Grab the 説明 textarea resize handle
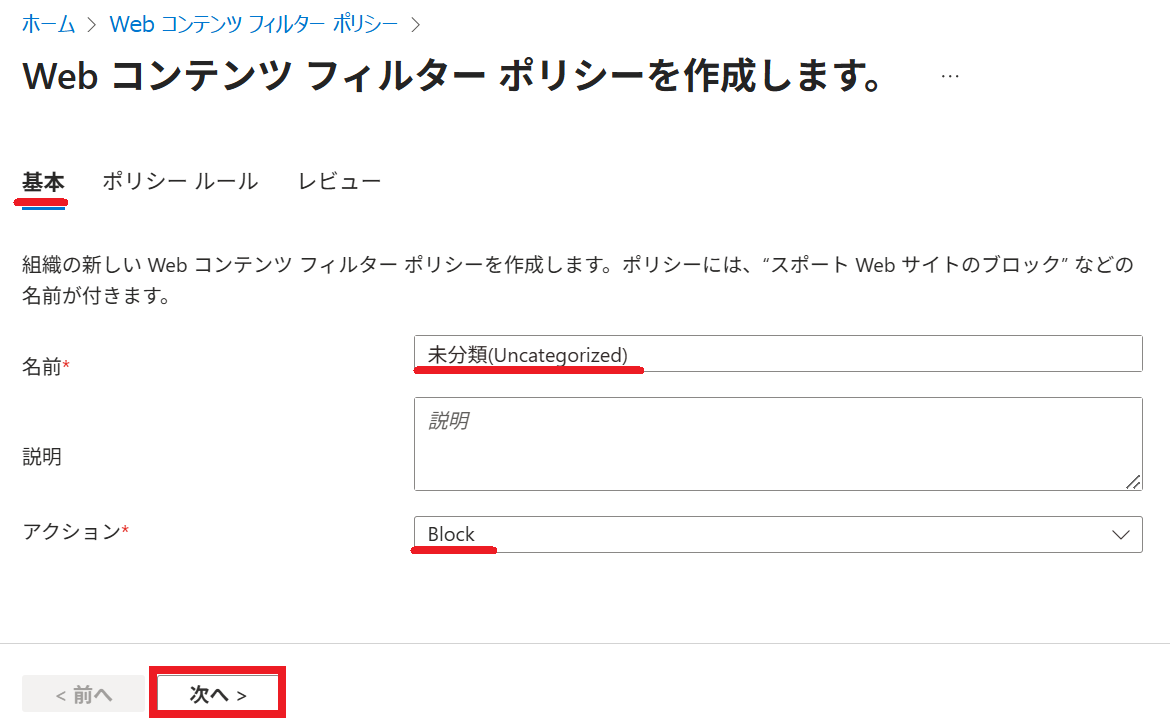 [x=1132, y=481]
